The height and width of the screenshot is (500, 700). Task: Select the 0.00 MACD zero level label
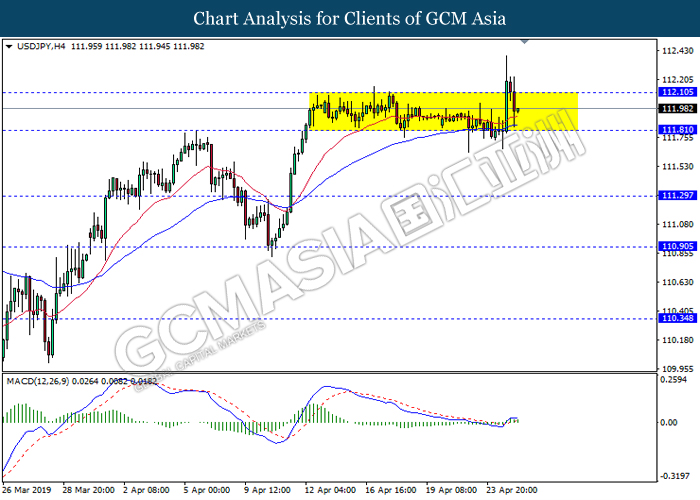(x=669, y=422)
